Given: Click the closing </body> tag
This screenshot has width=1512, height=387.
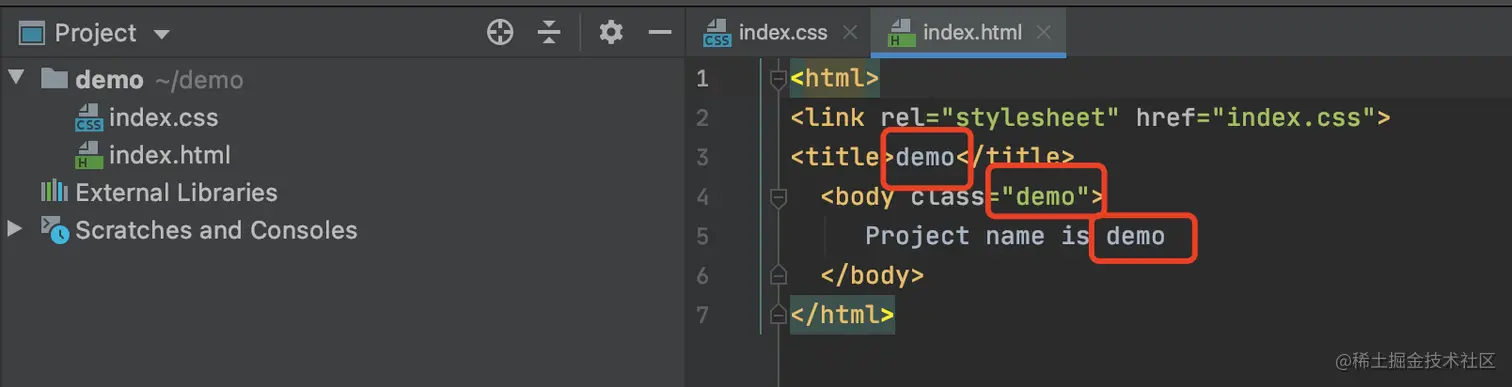Looking at the screenshot, I should [872, 275].
